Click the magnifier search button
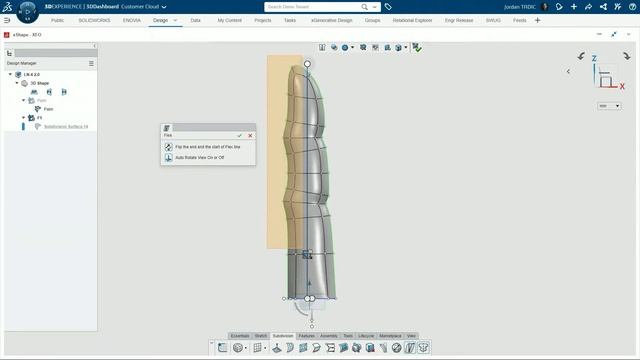The image size is (640, 360). click(364, 7)
